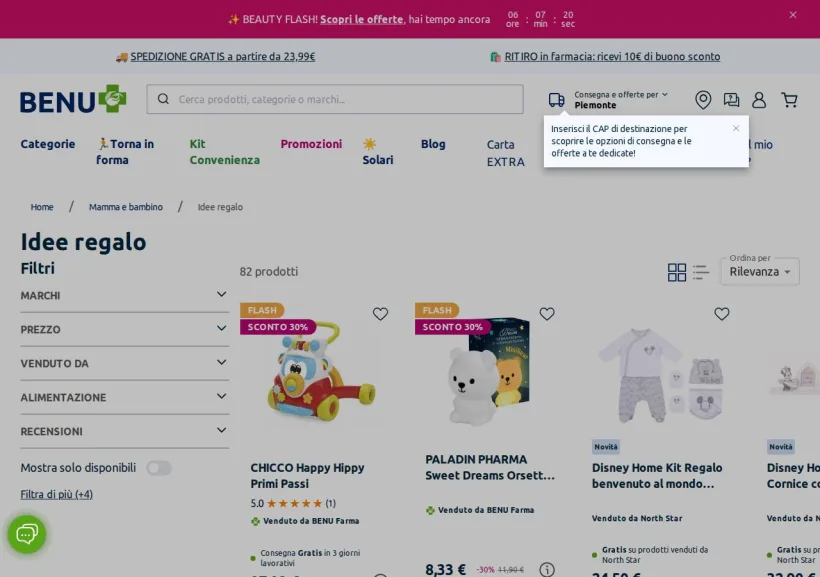Click Venduto da North Star under Kit Regalo
820x577 pixels.
[x=637, y=518]
